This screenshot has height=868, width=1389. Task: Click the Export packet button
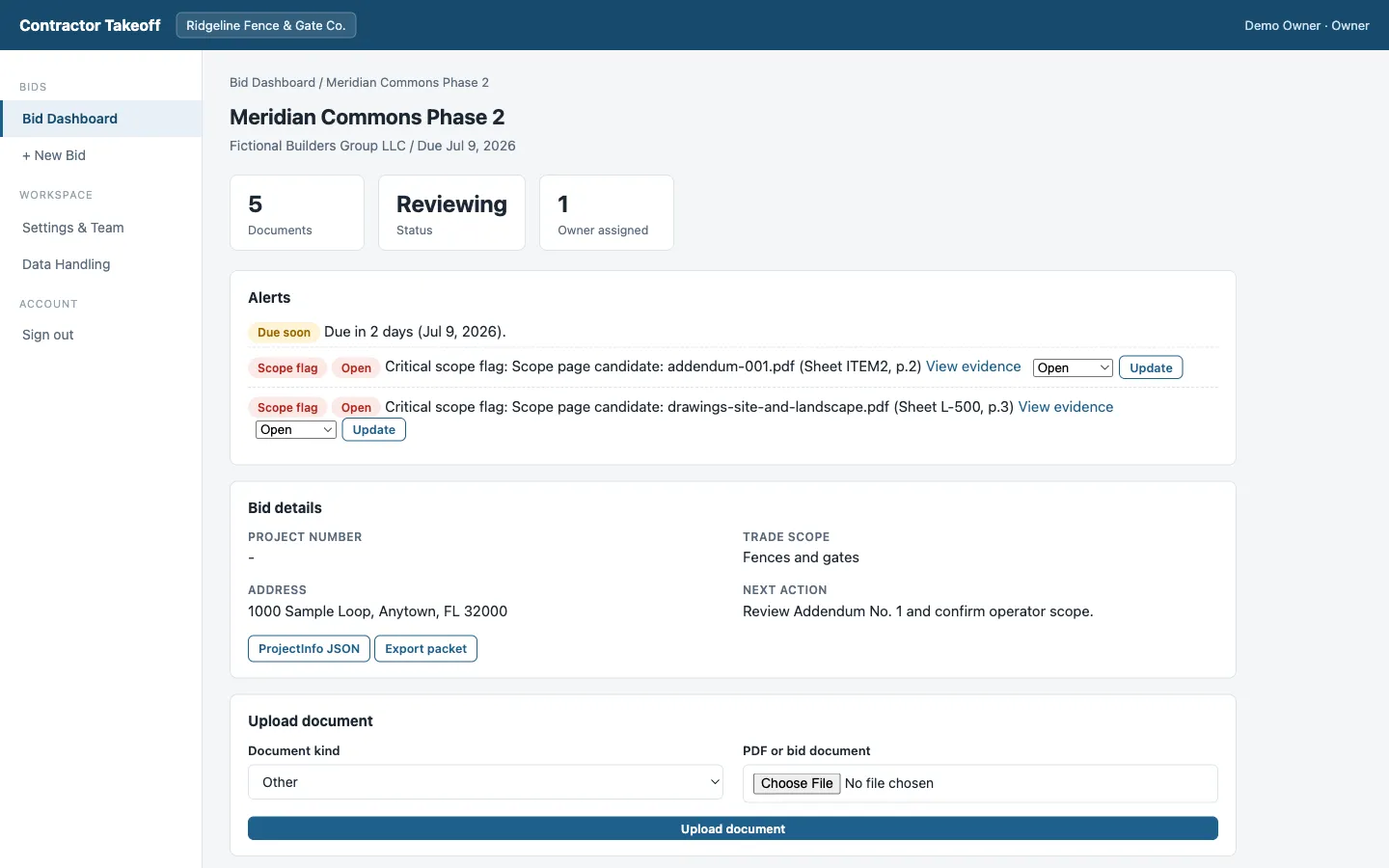pos(425,649)
